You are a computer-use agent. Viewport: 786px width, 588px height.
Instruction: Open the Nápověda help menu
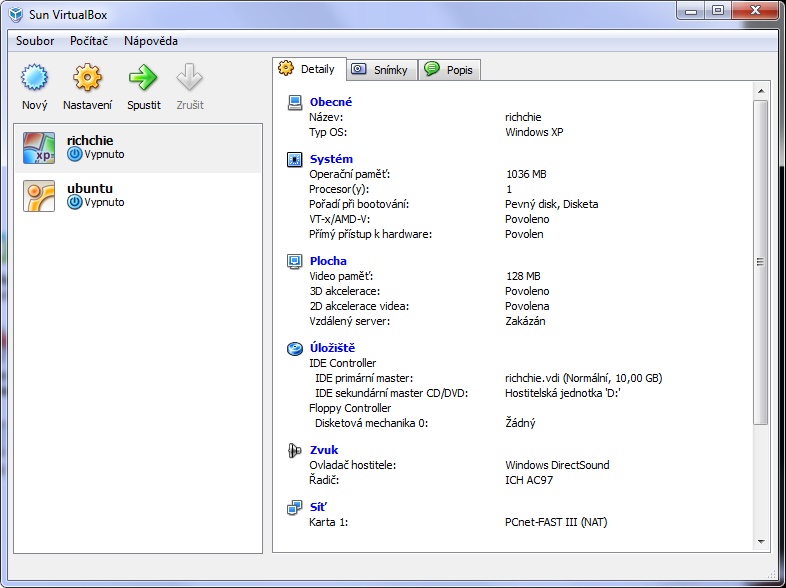[151, 41]
